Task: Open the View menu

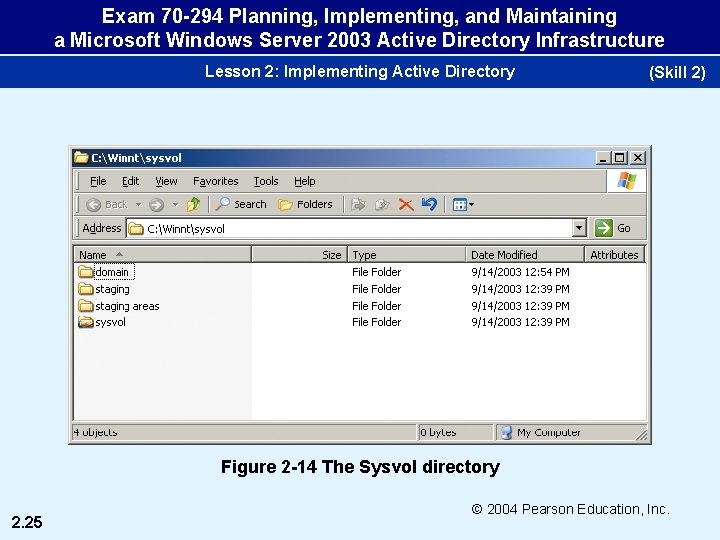Action: point(166,181)
